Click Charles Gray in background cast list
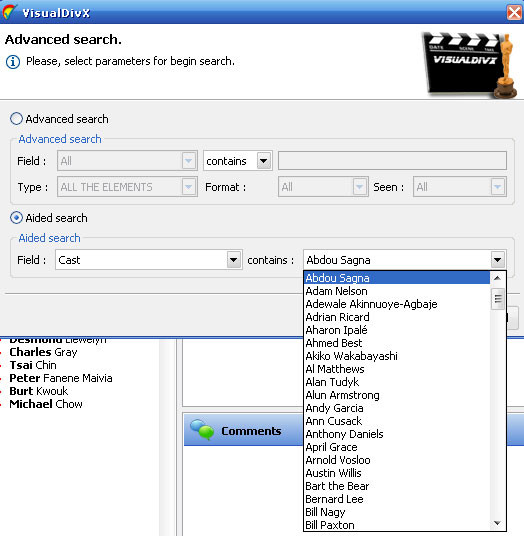Image resolution: width=524 pixels, height=536 pixels. [x=43, y=352]
